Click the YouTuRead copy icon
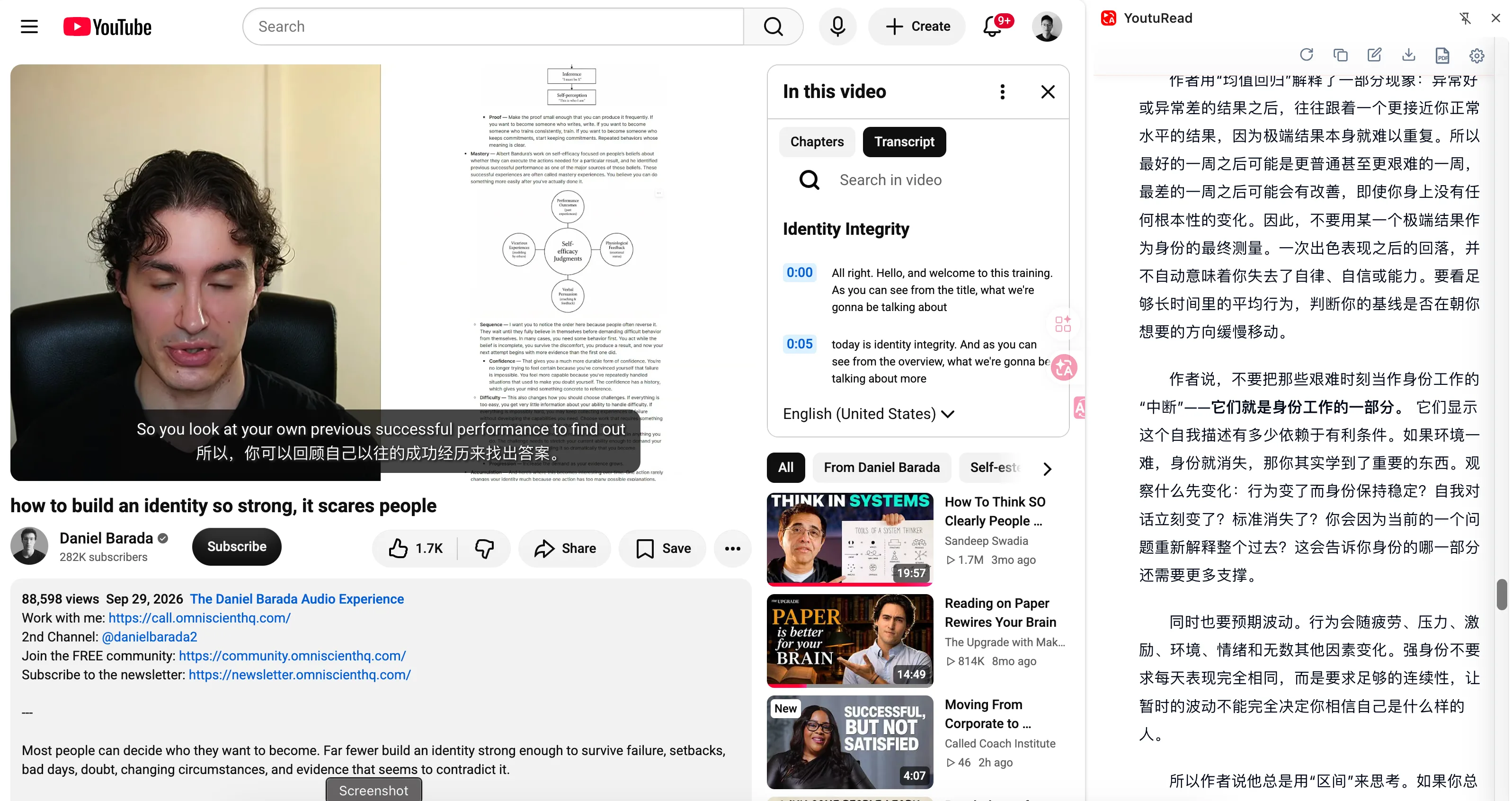 1340,55
